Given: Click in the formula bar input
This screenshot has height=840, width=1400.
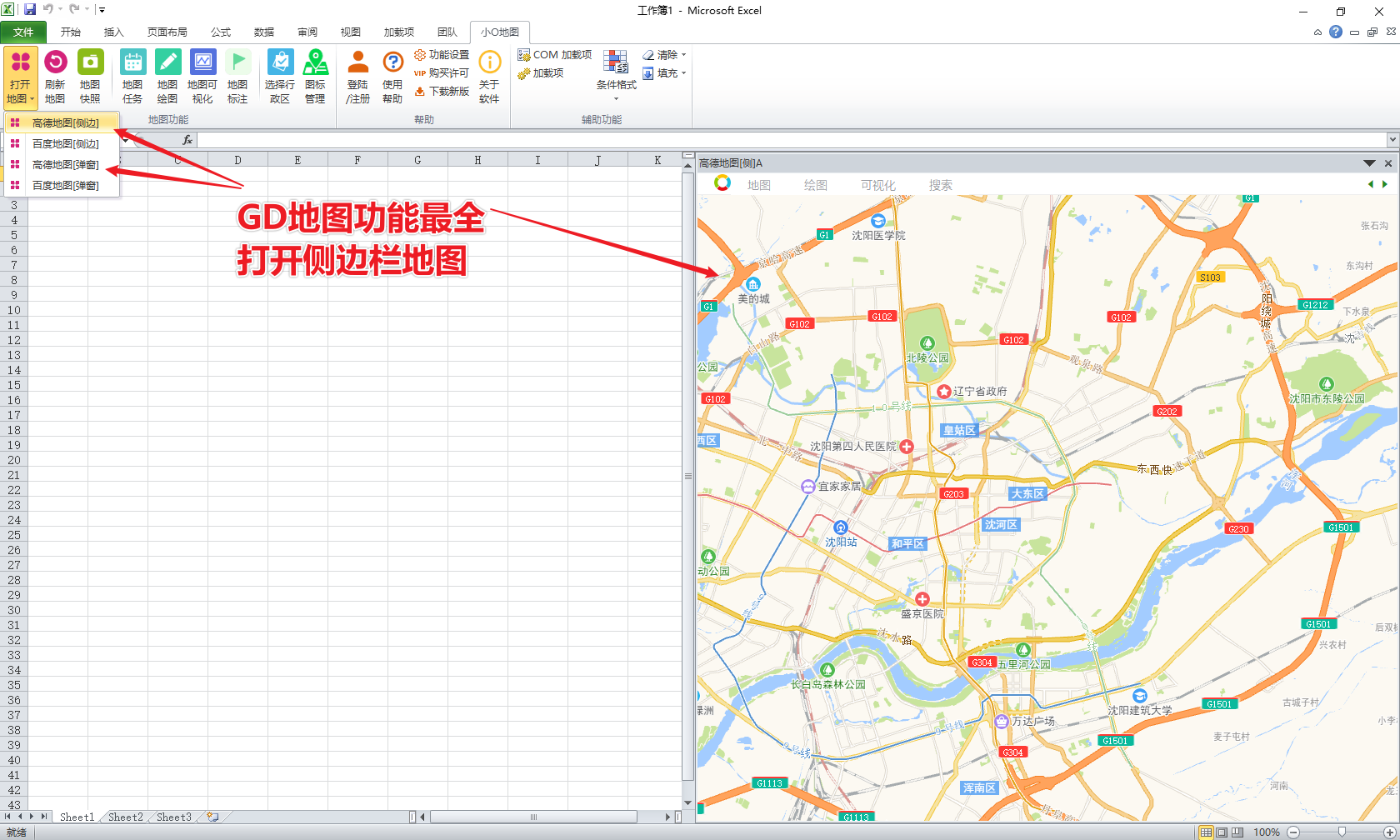Looking at the screenshot, I should click(792, 140).
